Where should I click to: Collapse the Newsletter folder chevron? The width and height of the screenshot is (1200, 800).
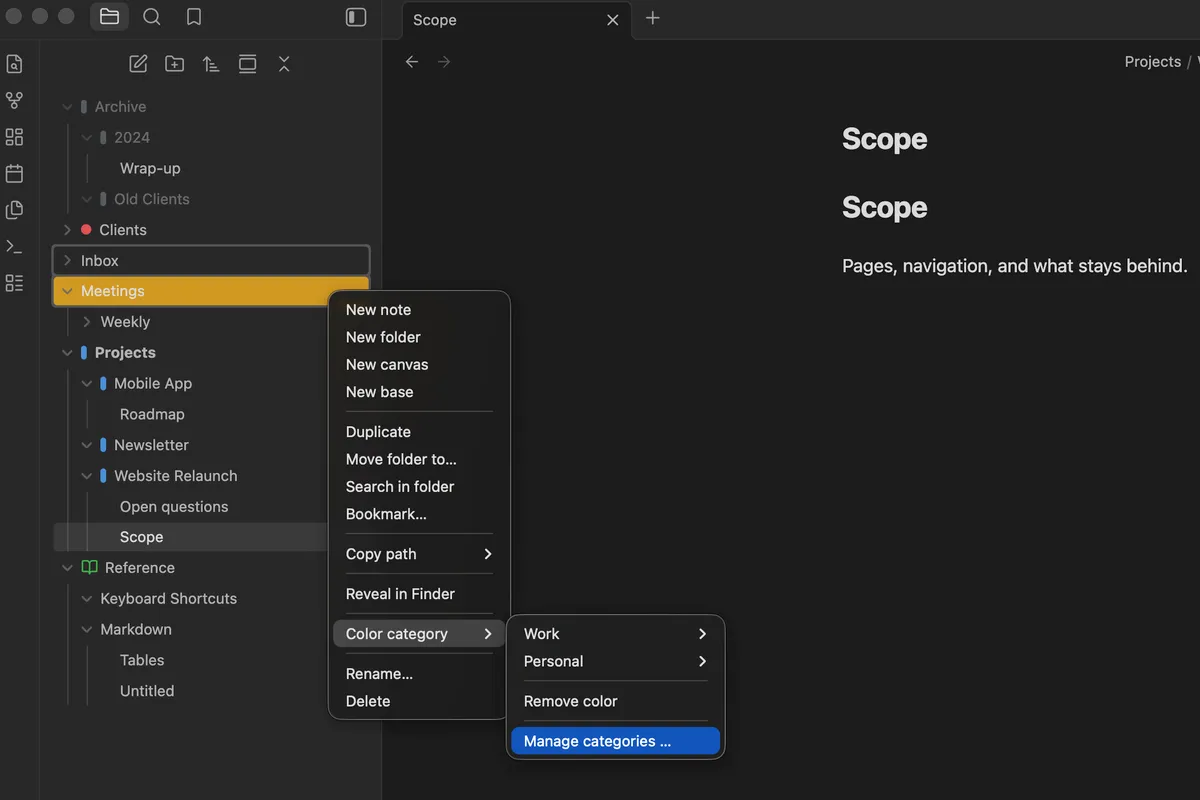(x=87, y=445)
